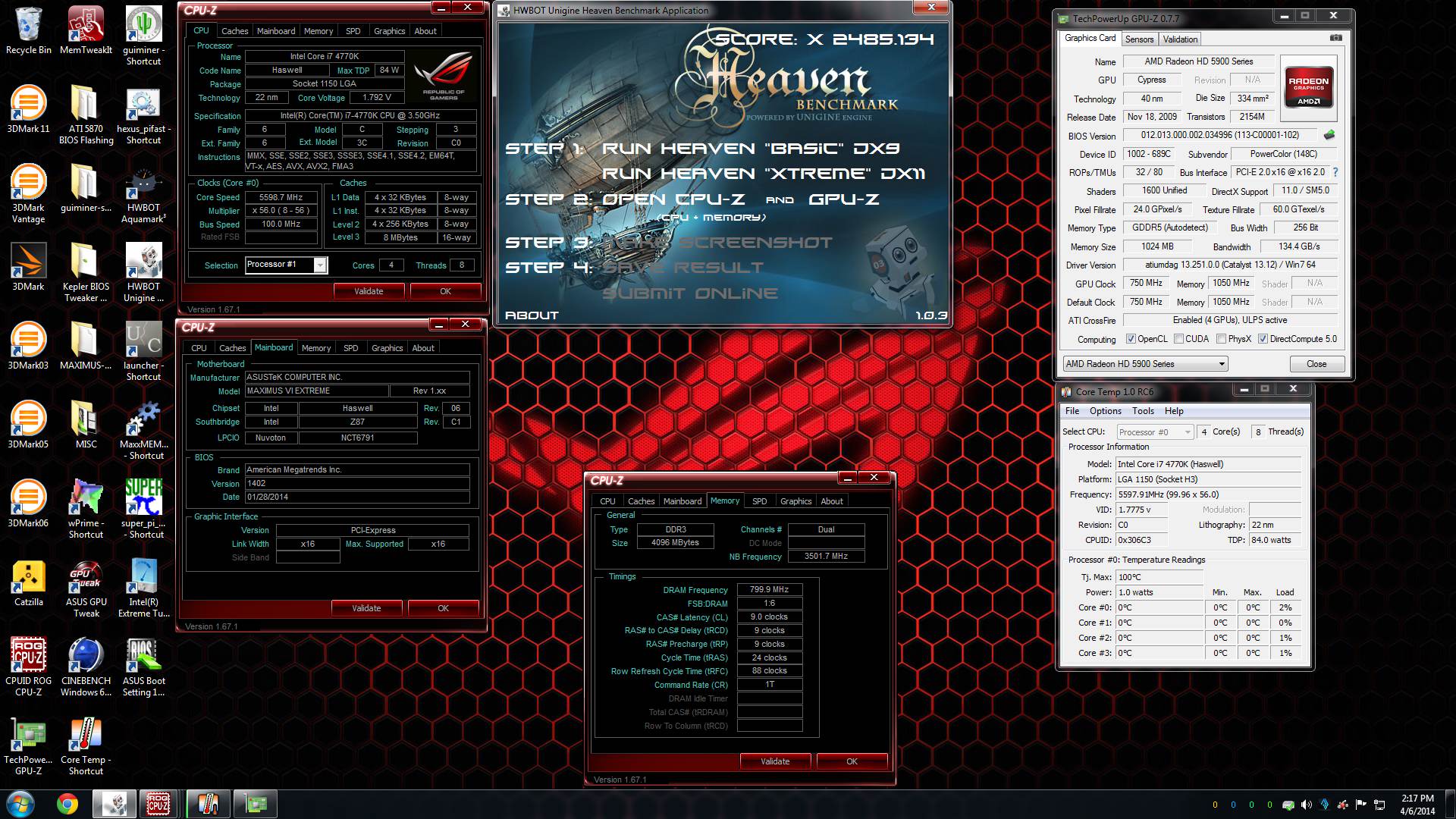
Task: Open the 3DMark Vantage icon
Action: (x=28, y=193)
